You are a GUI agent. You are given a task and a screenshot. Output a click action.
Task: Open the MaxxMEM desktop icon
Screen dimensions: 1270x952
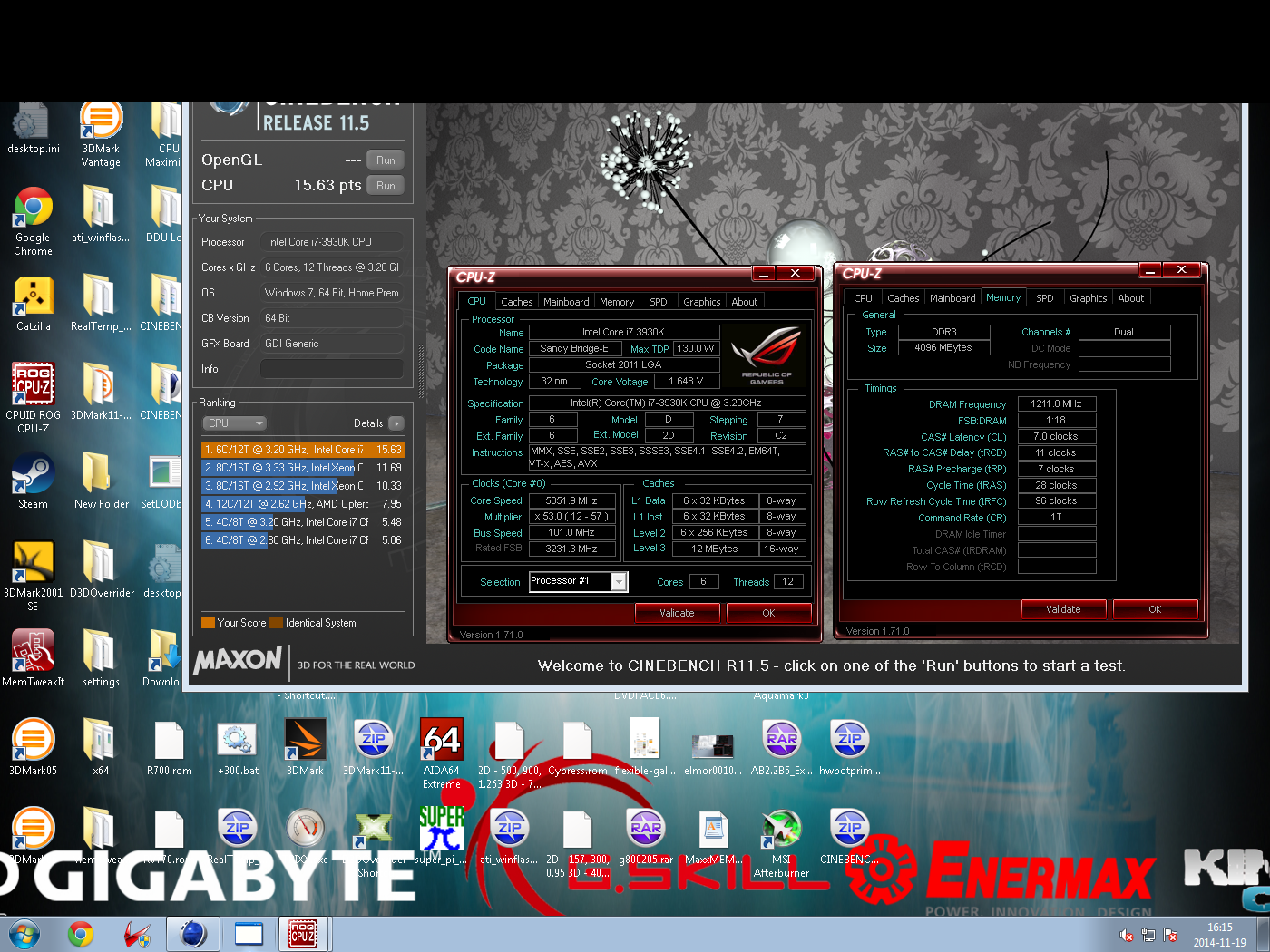pos(713,835)
